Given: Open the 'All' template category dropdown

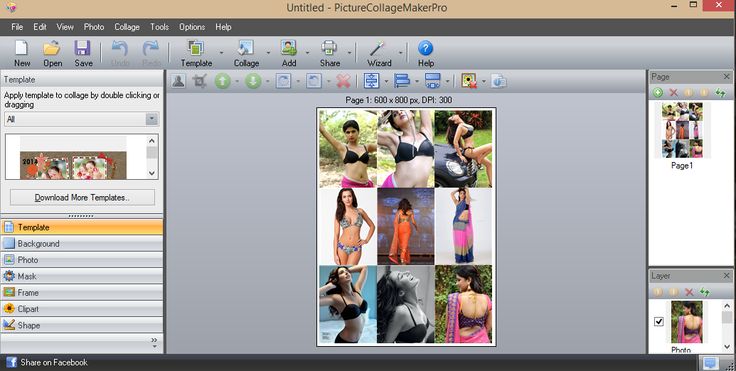Looking at the screenshot, I should [x=152, y=119].
